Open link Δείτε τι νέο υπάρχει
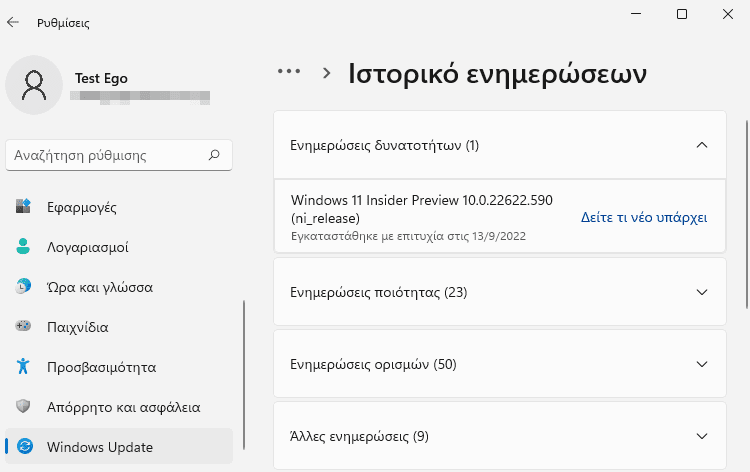The image size is (750, 472). coord(644,218)
